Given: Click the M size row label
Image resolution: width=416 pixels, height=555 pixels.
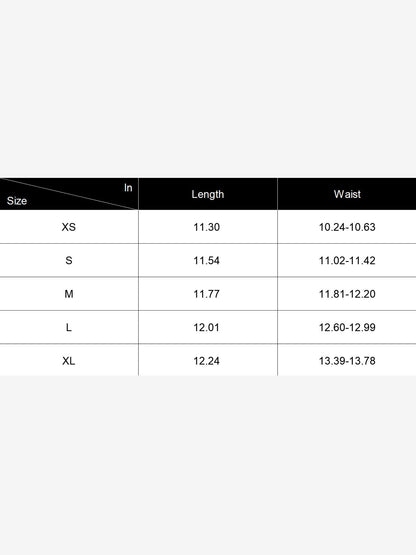Looking at the screenshot, I should point(69,294).
